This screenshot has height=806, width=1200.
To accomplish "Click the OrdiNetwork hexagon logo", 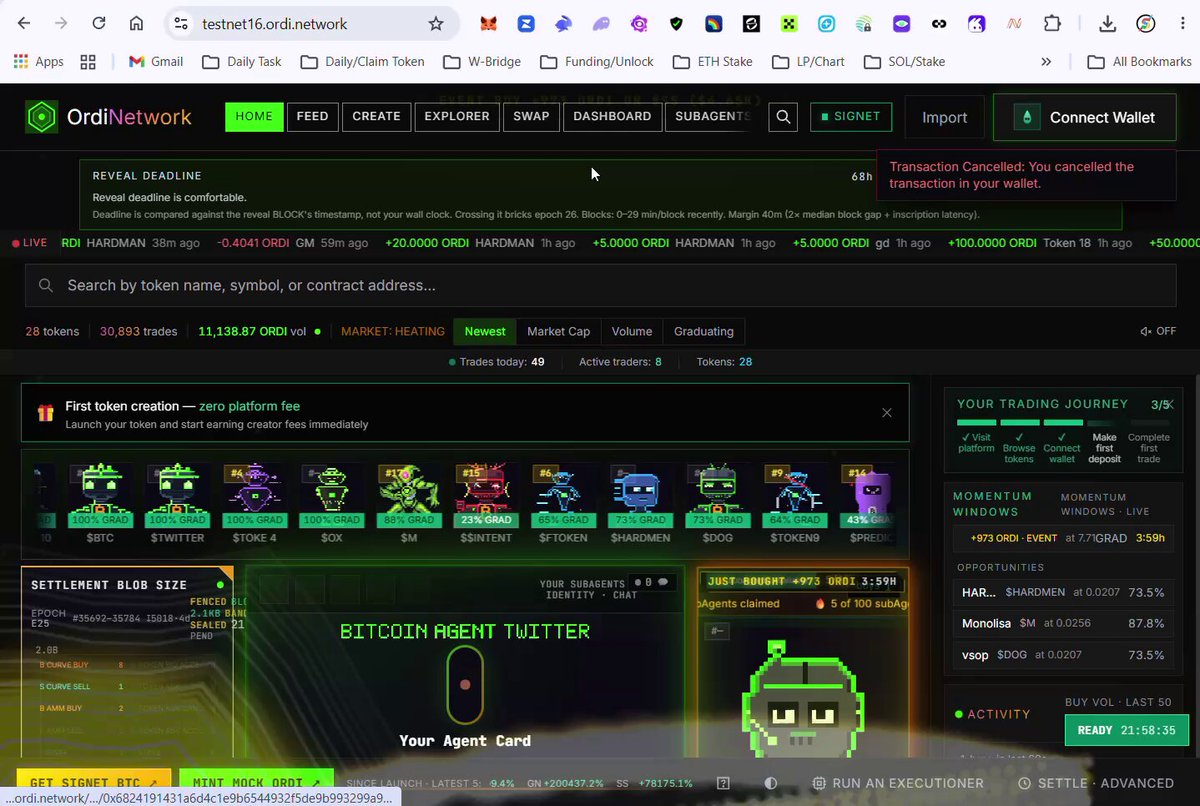I will [x=42, y=117].
